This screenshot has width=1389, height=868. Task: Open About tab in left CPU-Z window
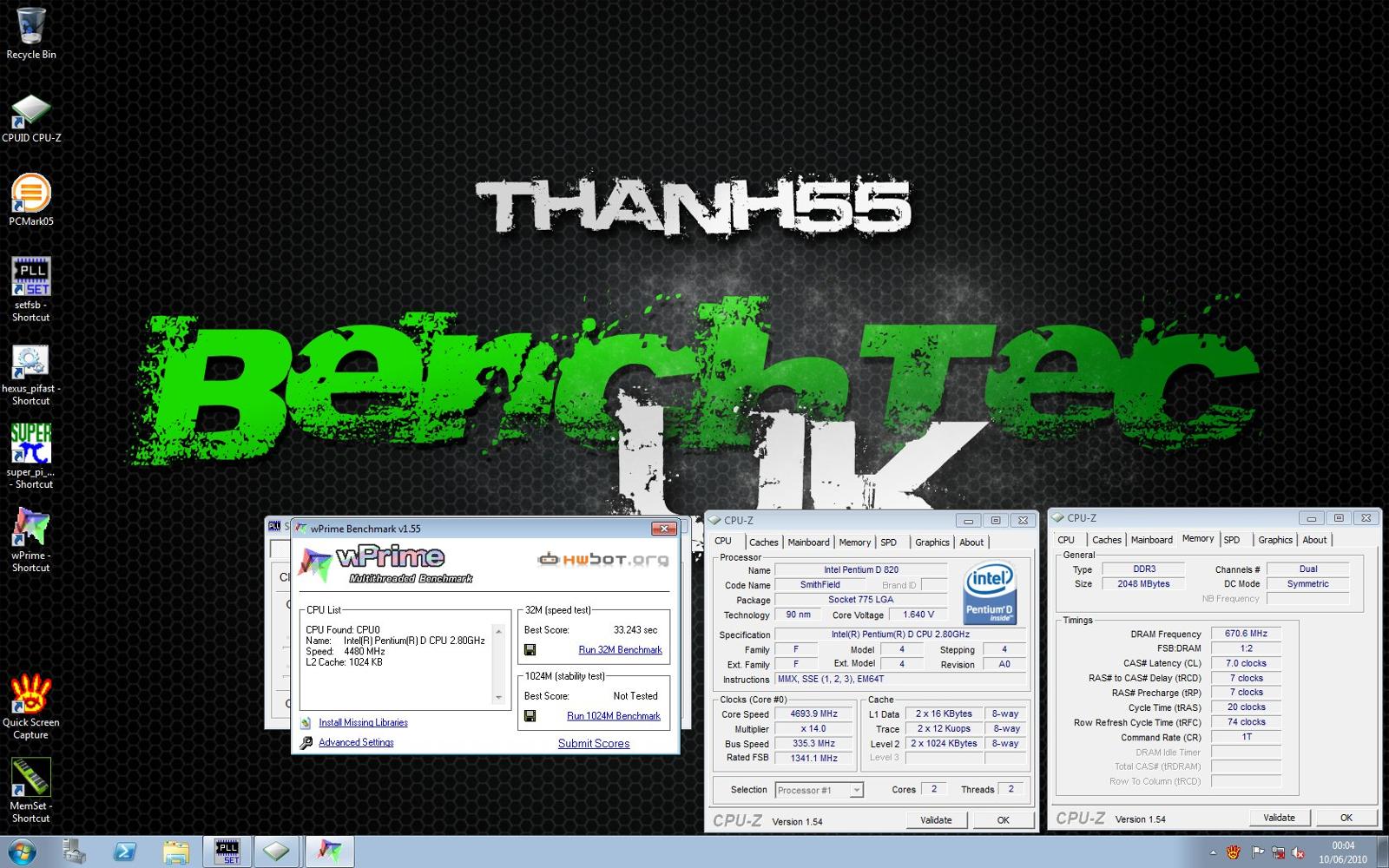pos(971,542)
